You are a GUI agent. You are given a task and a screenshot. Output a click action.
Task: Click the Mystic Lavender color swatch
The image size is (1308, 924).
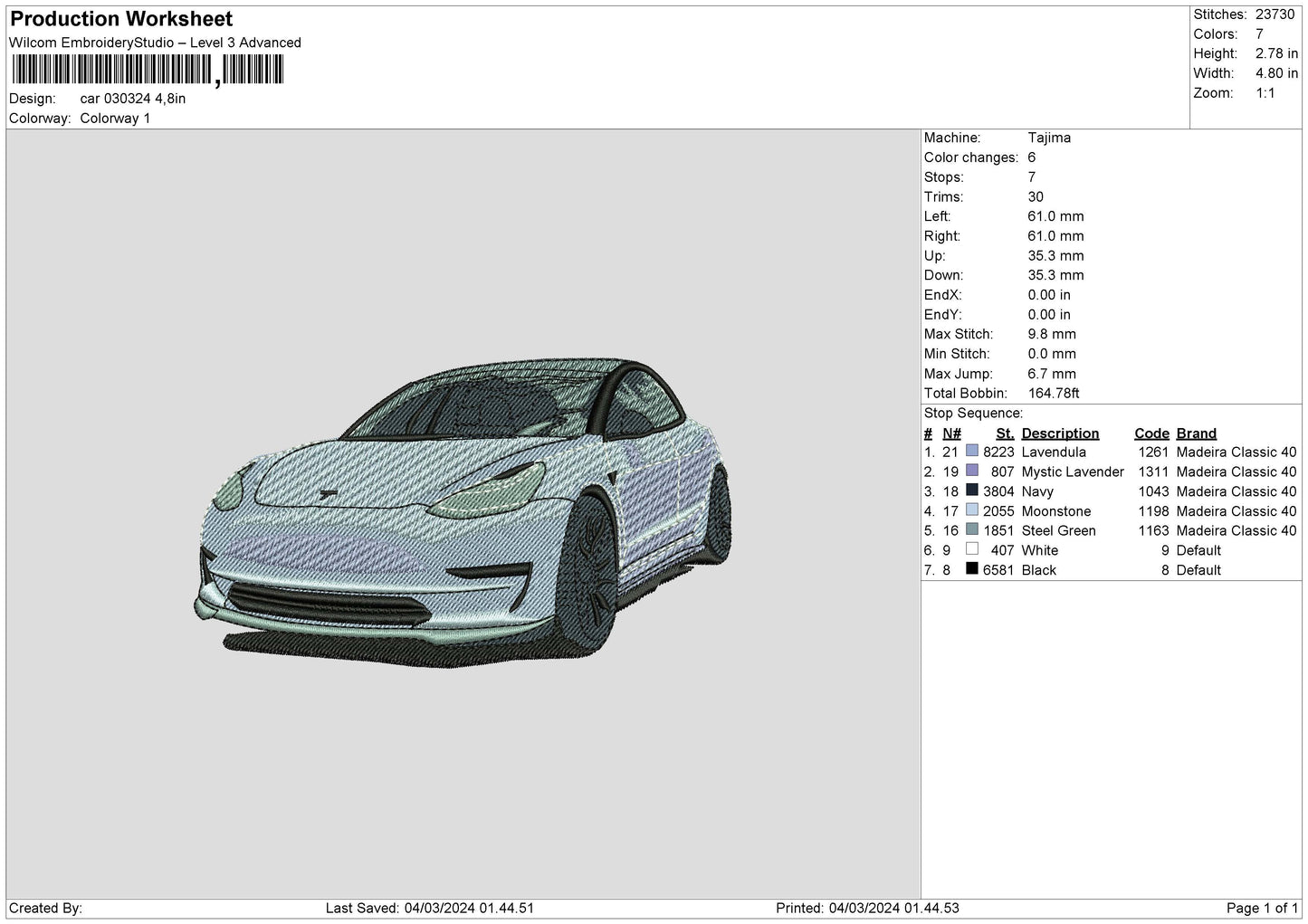click(972, 471)
